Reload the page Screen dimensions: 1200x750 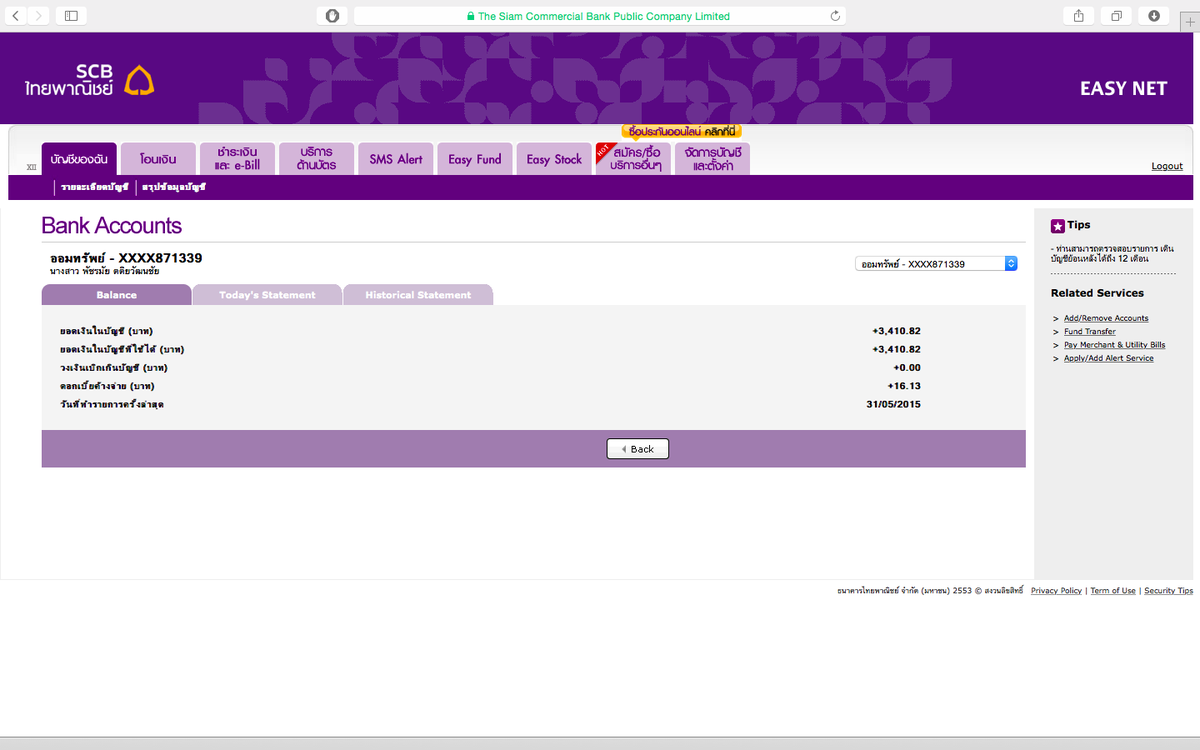[835, 16]
